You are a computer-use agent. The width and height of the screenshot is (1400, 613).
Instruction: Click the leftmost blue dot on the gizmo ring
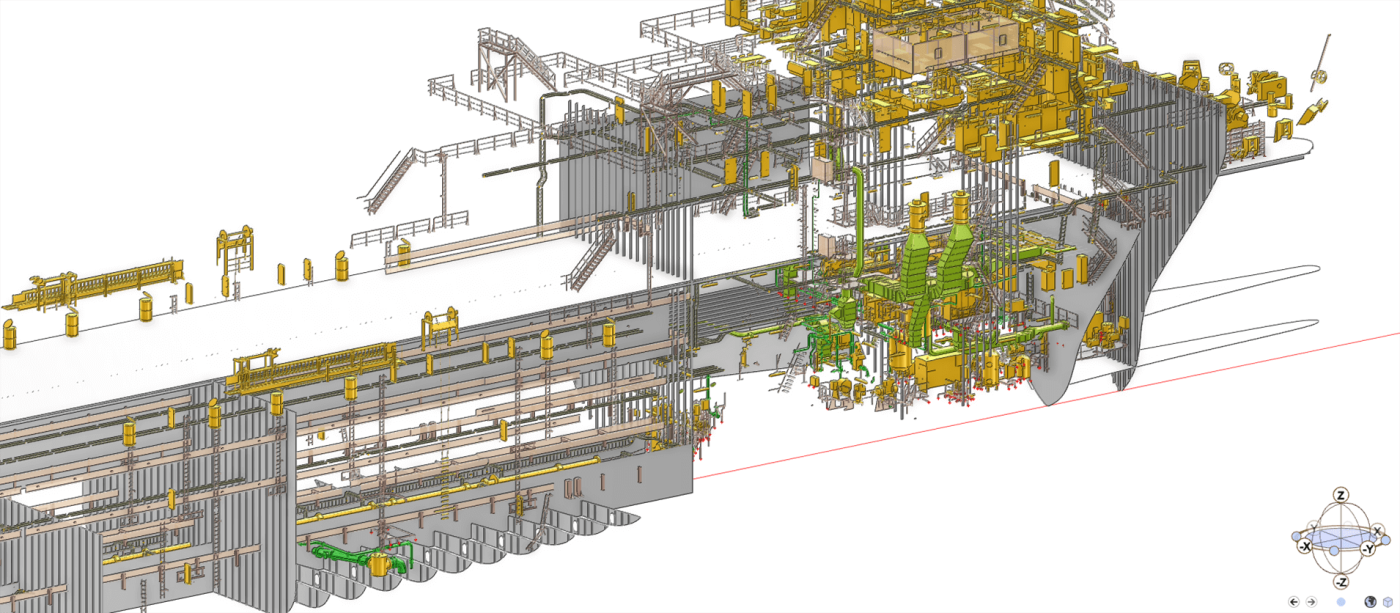(1296, 536)
